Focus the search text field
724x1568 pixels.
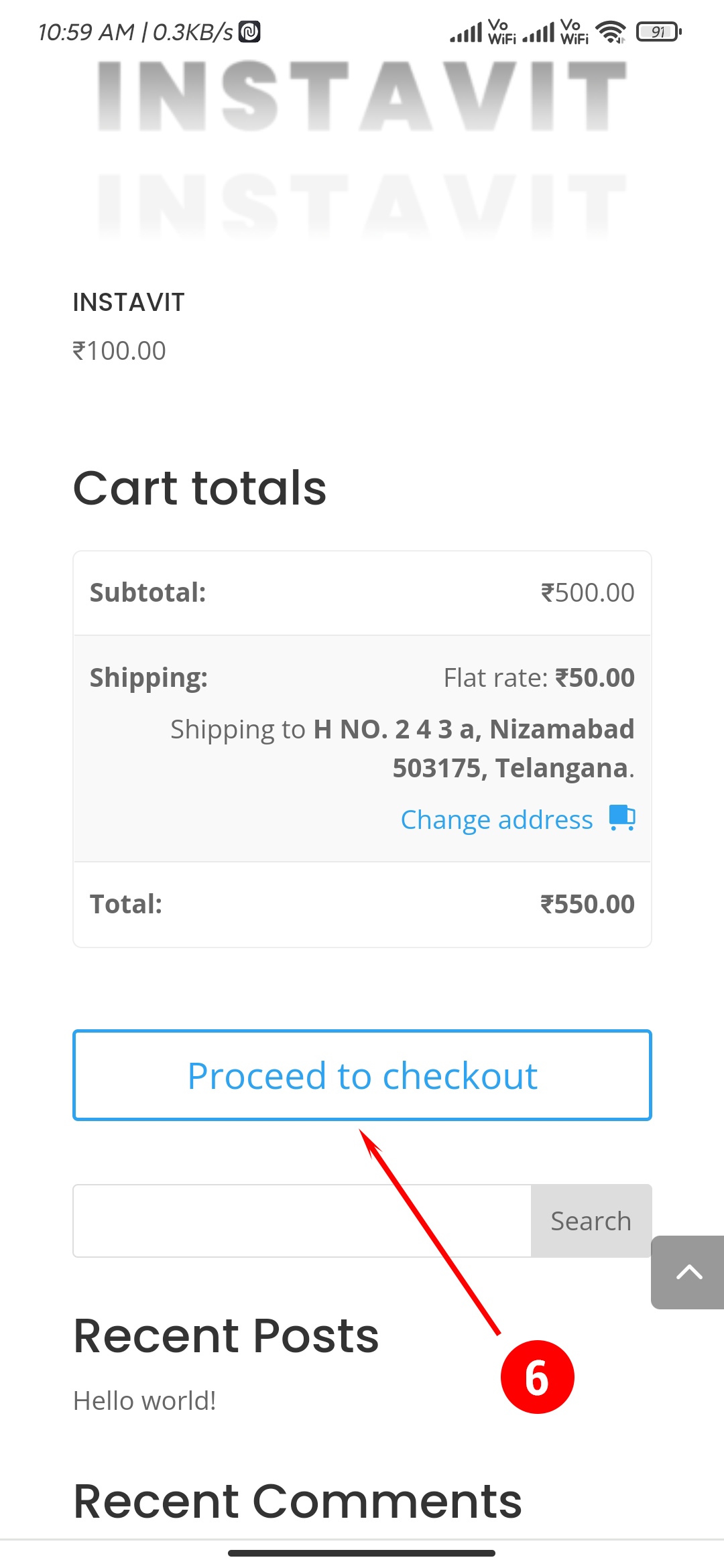(302, 1221)
